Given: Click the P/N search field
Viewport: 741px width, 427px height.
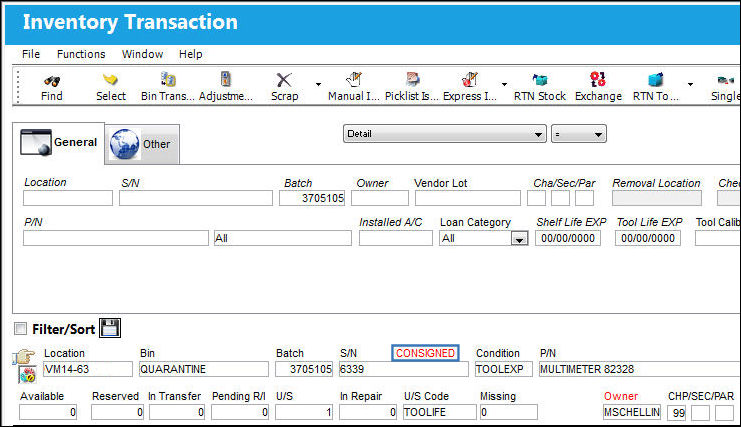Looking at the screenshot, I should coord(116,239).
